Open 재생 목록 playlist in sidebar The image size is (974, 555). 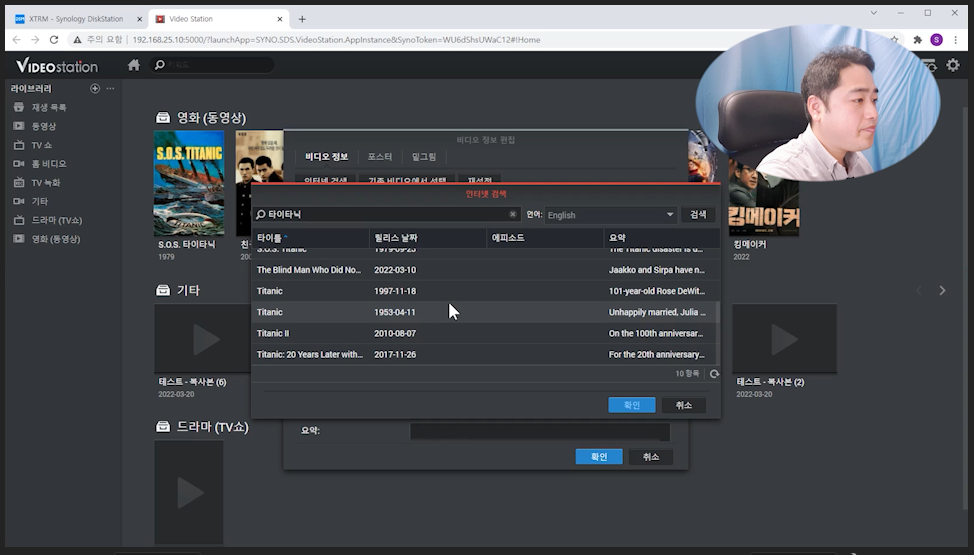[x=48, y=107]
